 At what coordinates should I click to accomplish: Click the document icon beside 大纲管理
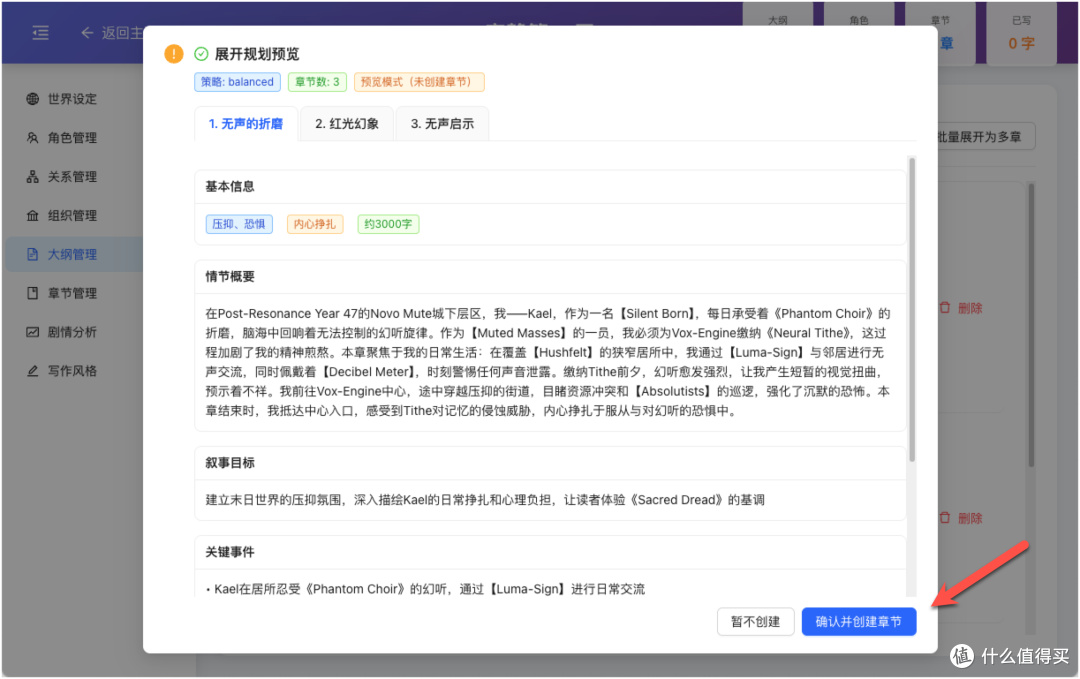[32, 254]
